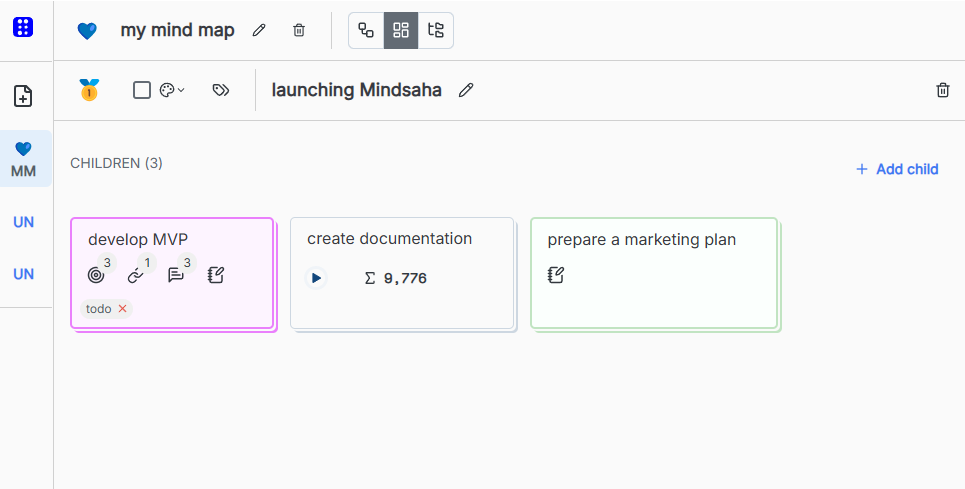Open notes icon on prepare a marketing plan
The image size is (965, 489).
tap(556, 275)
